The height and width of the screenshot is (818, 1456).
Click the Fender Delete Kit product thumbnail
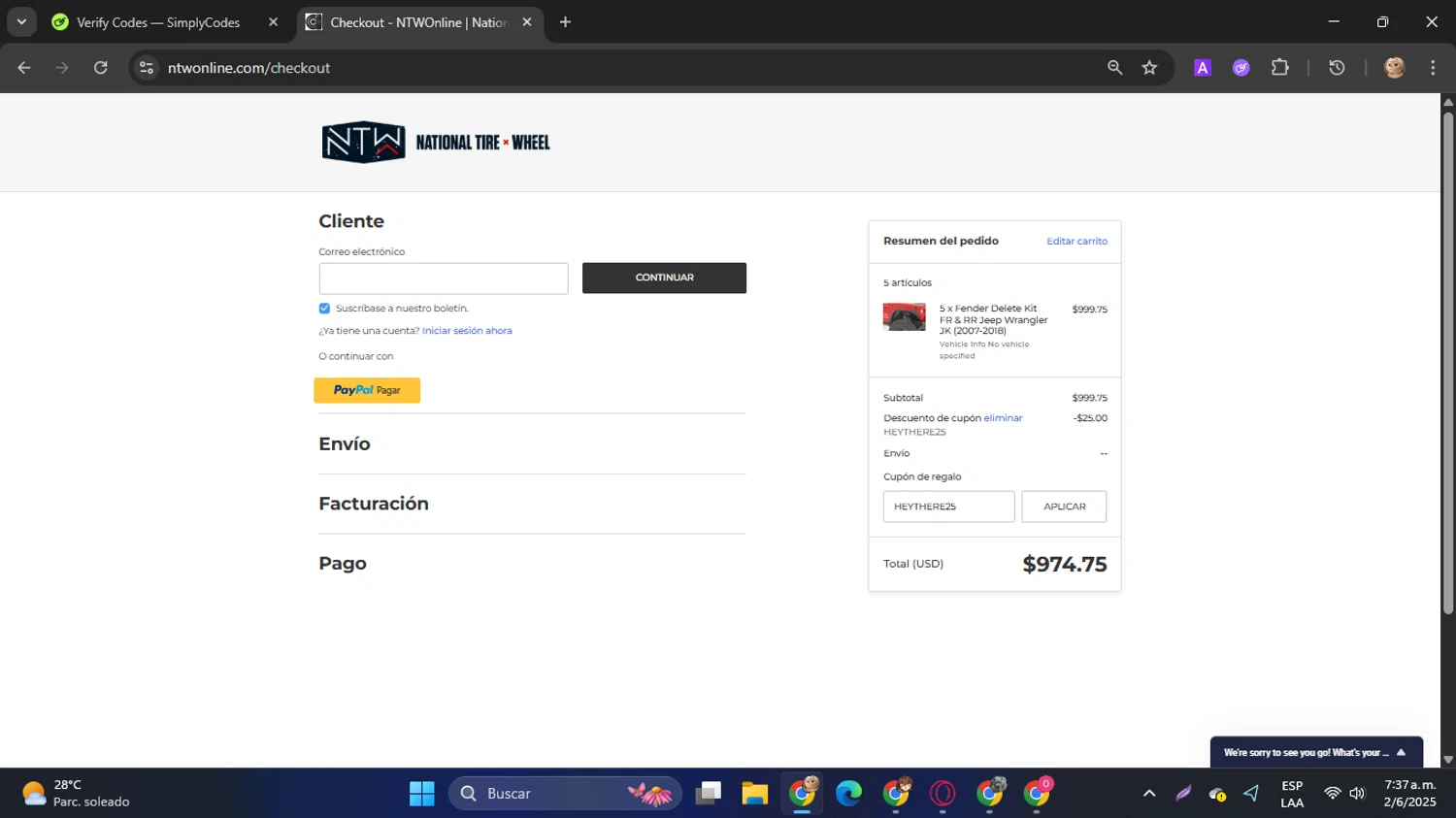tap(904, 317)
